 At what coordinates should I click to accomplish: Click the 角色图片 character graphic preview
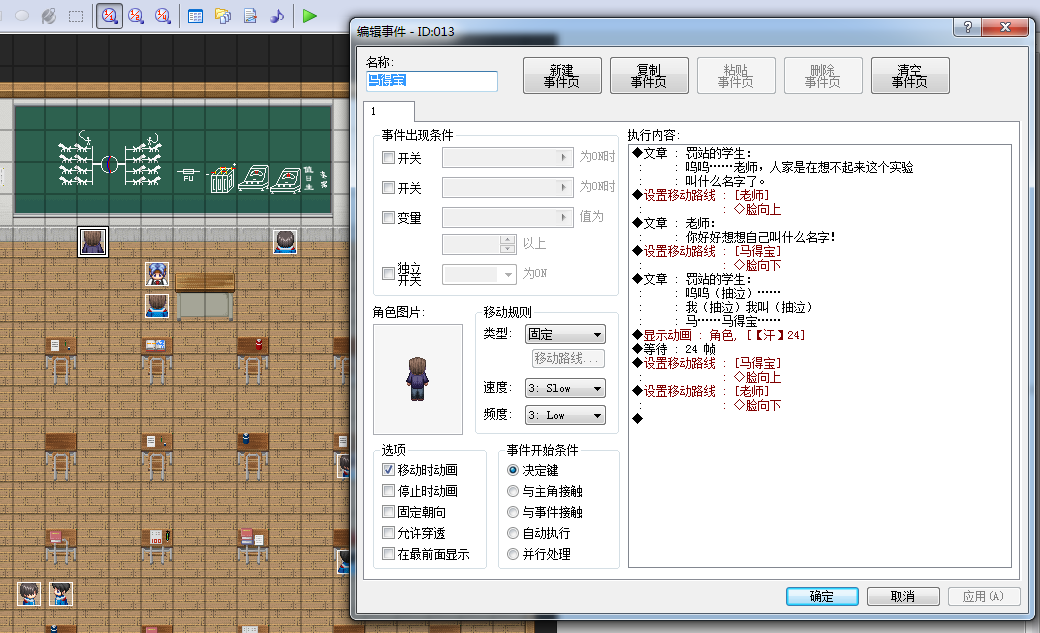point(418,379)
